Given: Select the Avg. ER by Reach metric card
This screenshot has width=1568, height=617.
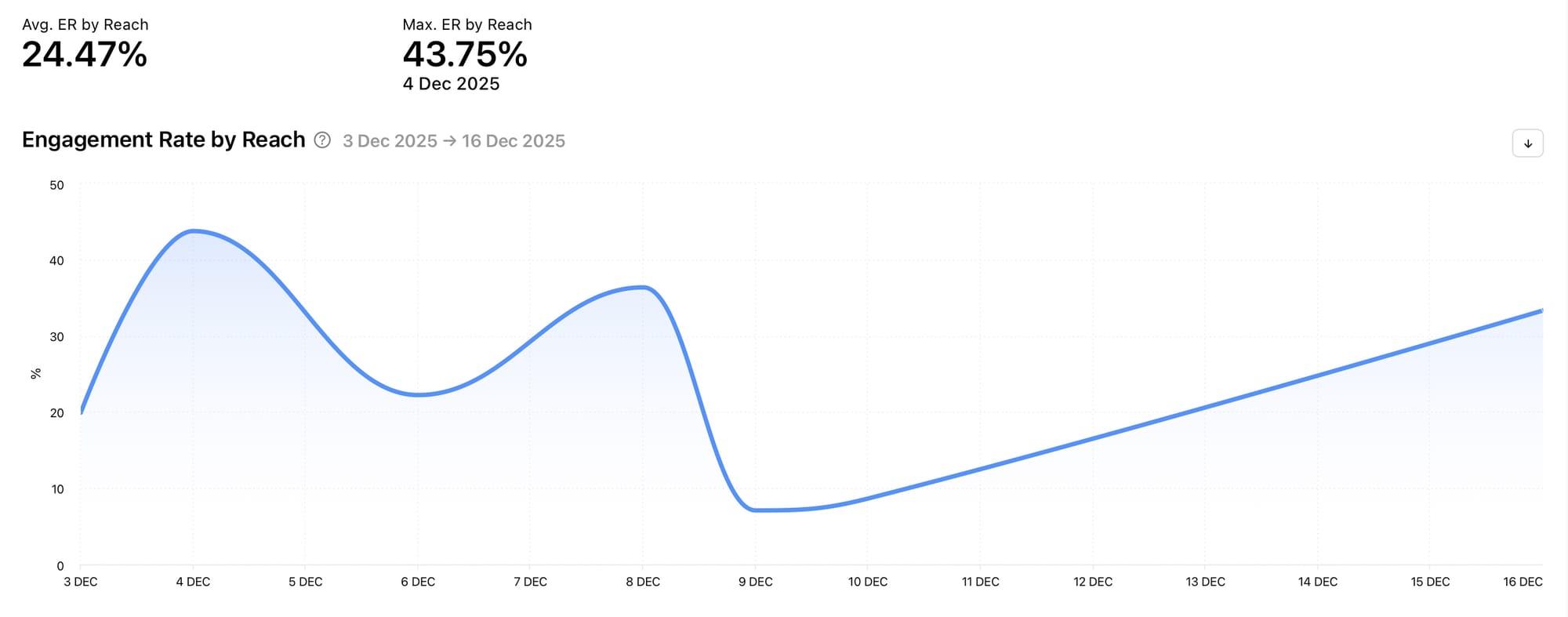Looking at the screenshot, I should [x=84, y=43].
